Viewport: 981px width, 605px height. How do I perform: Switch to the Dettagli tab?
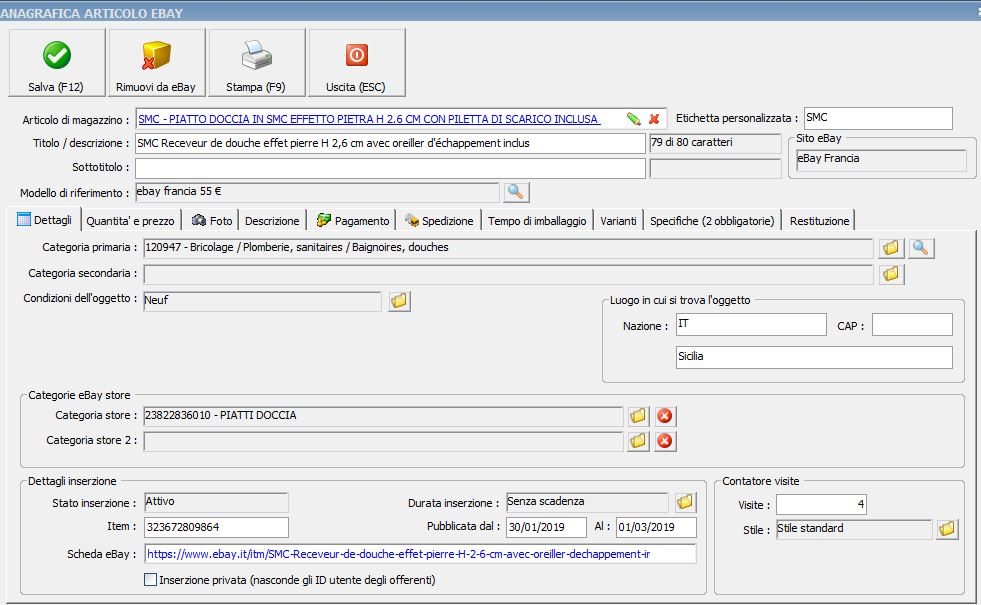[45, 220]
